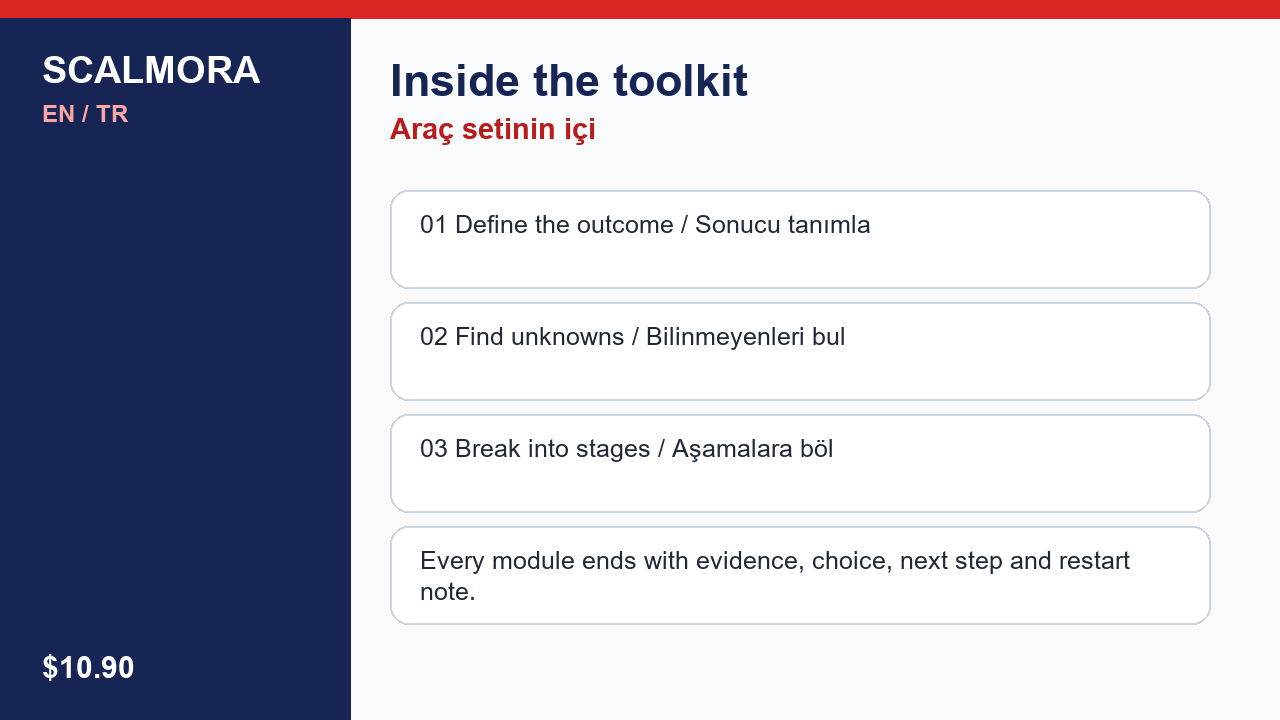Open the "01 Define the outcome" card
1280x720 pixels.
click(x=800, y=239)
